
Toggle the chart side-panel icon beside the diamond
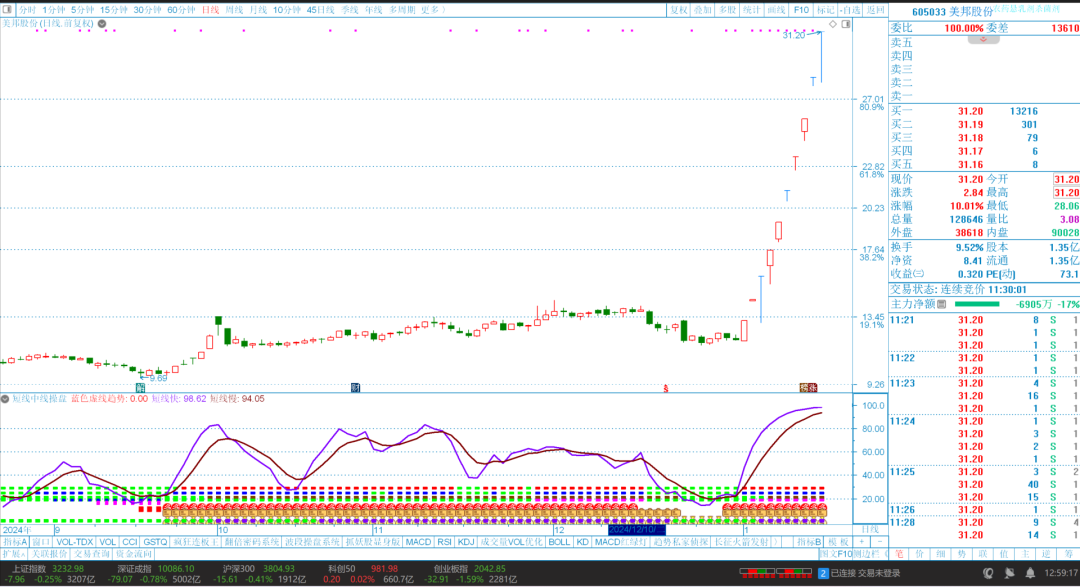[846, 24]
